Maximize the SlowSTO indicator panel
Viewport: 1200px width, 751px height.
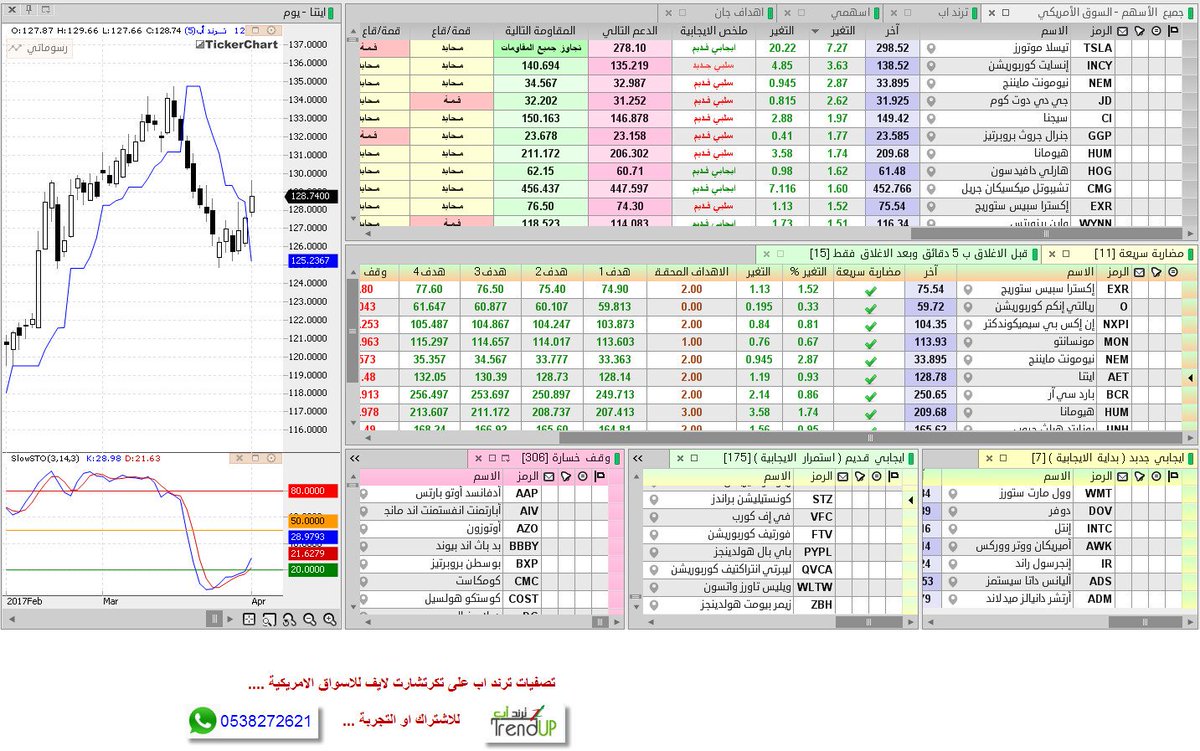(x=255, y=458)
